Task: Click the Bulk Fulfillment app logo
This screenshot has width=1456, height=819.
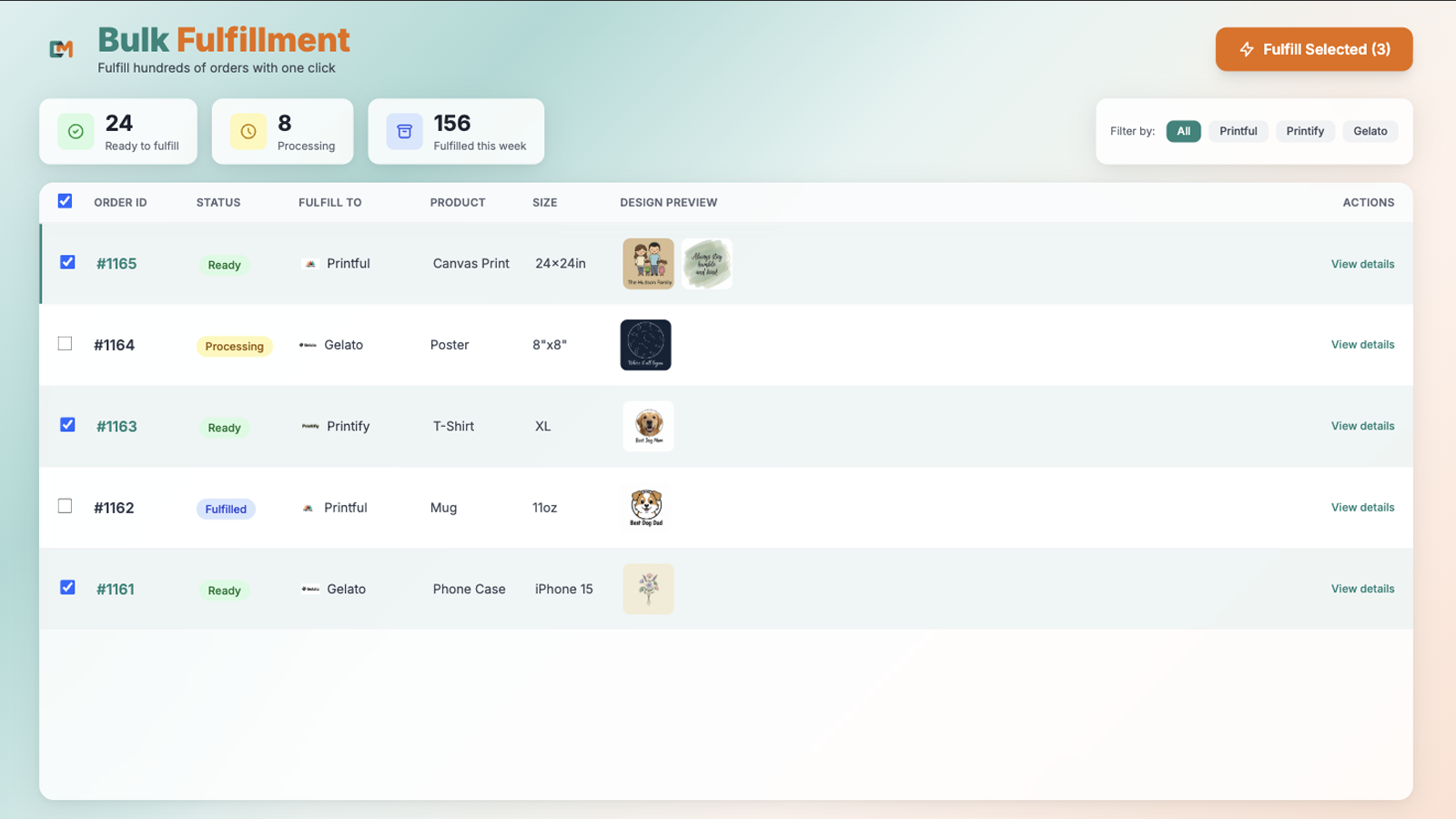Action: click(61, 49)
